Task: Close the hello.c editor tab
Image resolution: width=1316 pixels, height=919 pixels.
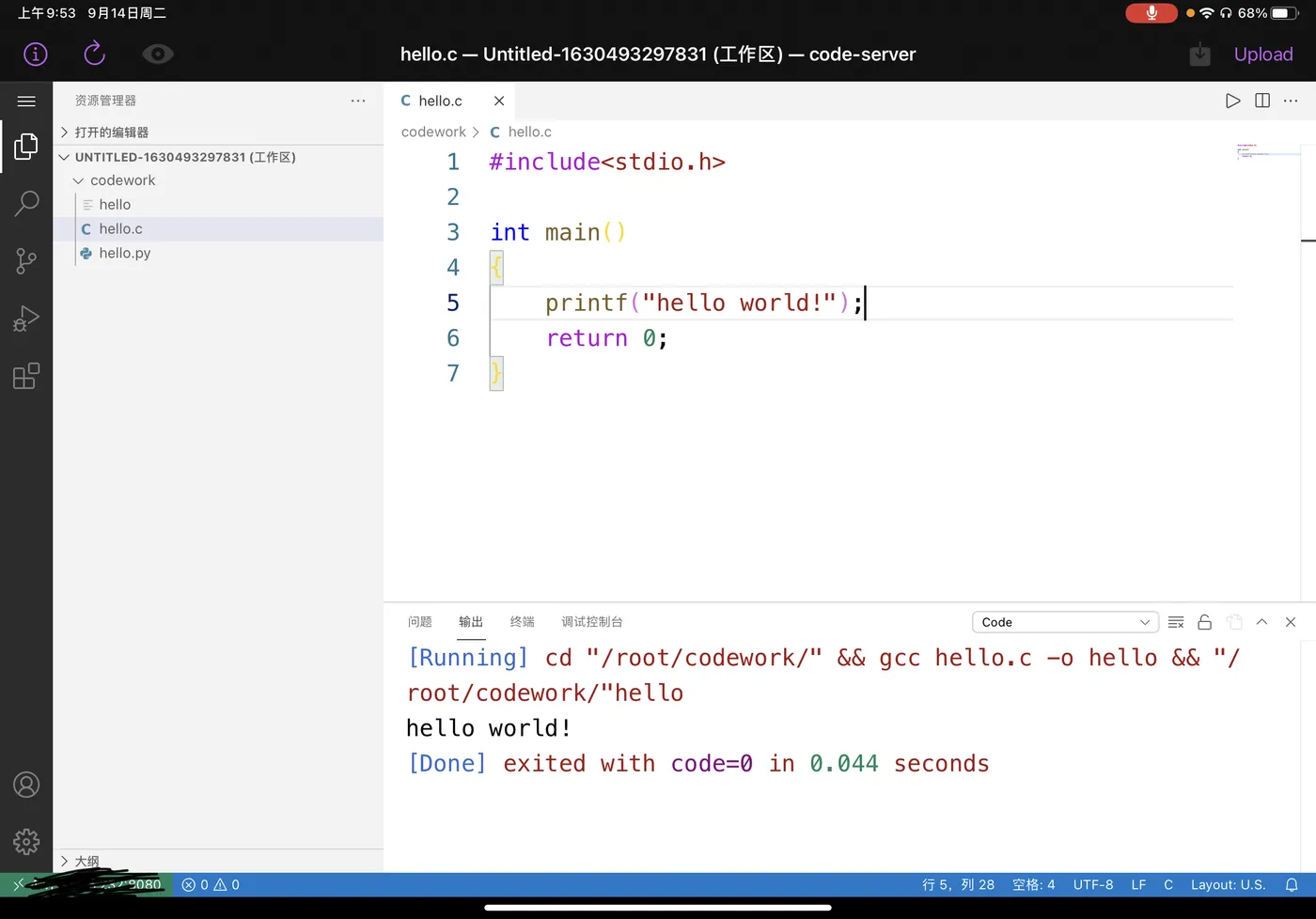Action: (x=499, y=101)
